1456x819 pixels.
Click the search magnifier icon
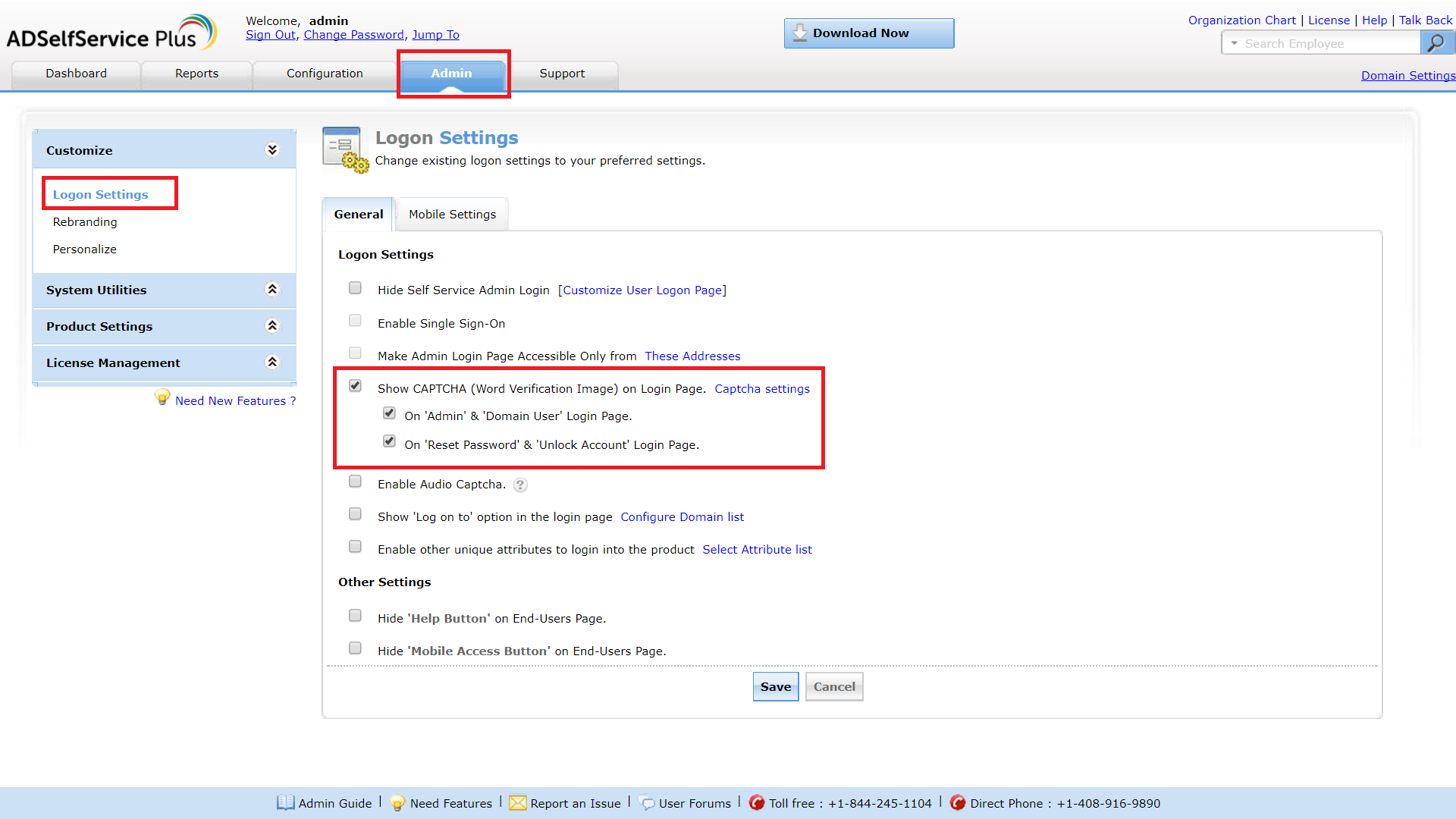pyautogui.click(x=1436, y=43)
